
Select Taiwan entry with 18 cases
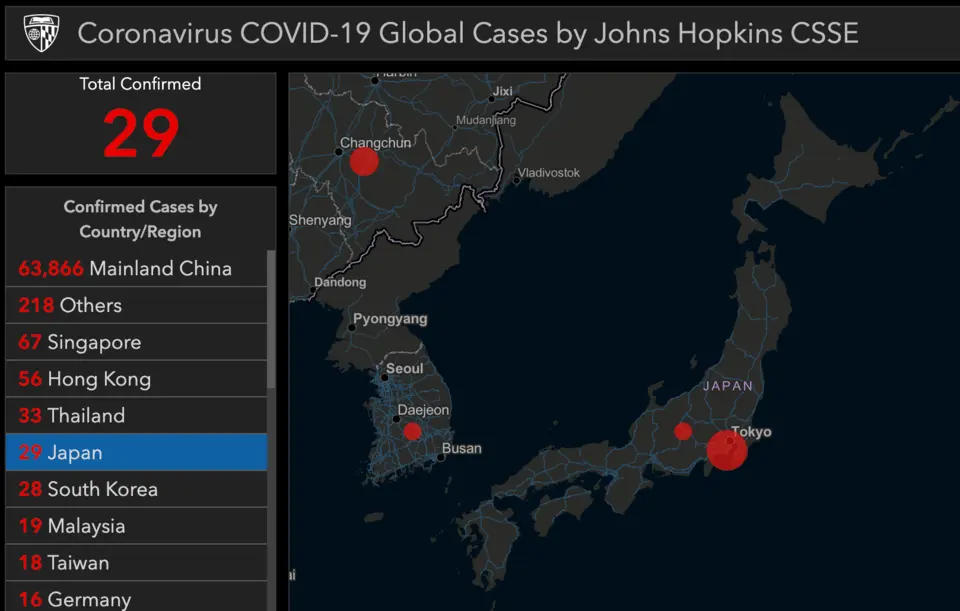137,562
